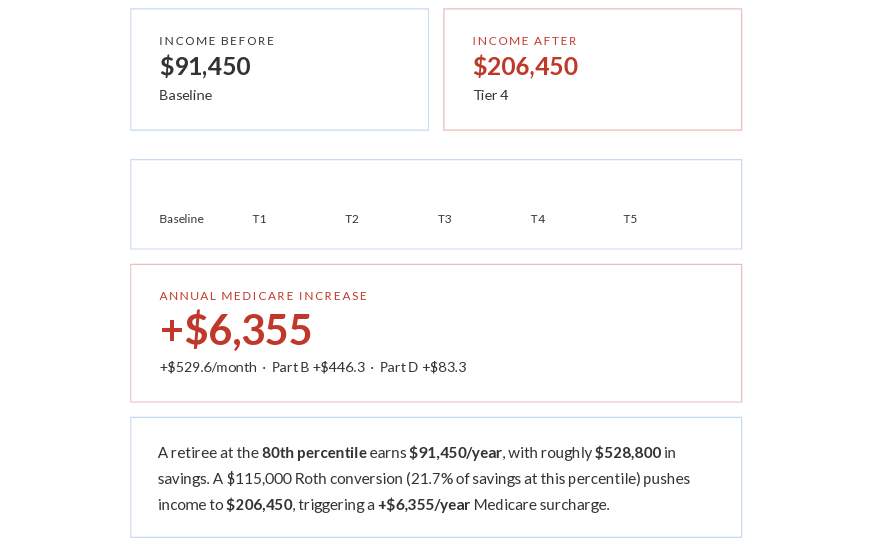Screen dimensions: 885x549
Task: Click the Part B +$446.3 detail
Action: coord(318,367)
